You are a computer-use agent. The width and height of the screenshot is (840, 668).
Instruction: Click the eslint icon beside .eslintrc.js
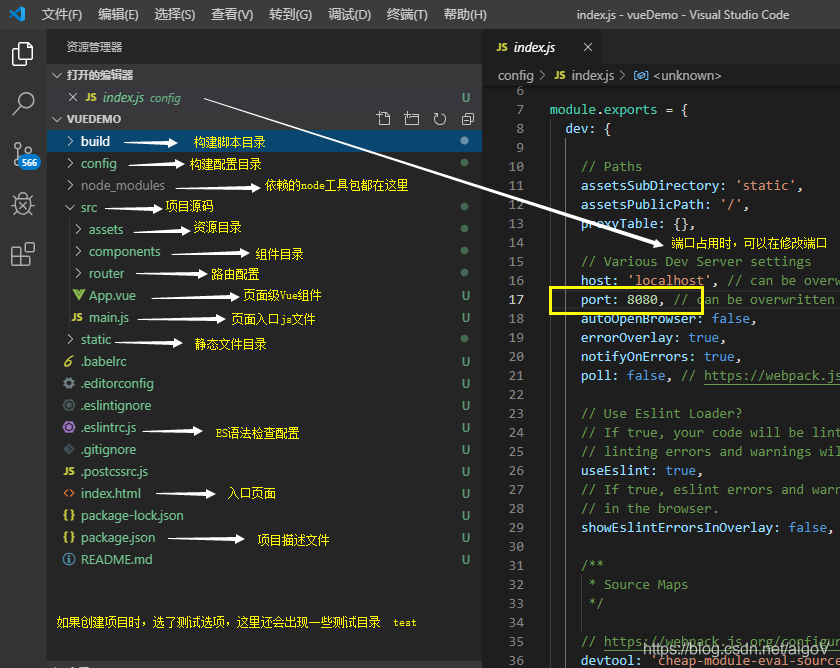tap(69, 427)
